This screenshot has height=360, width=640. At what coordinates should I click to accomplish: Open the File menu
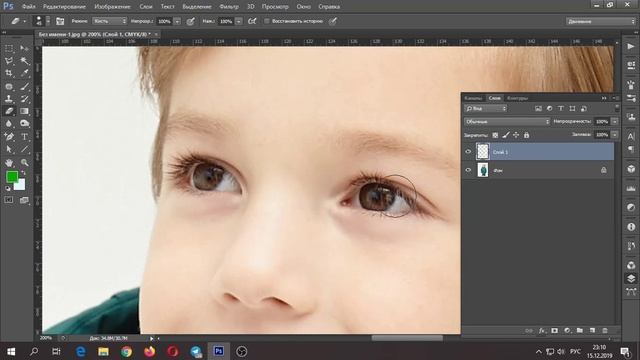point(29,7)
